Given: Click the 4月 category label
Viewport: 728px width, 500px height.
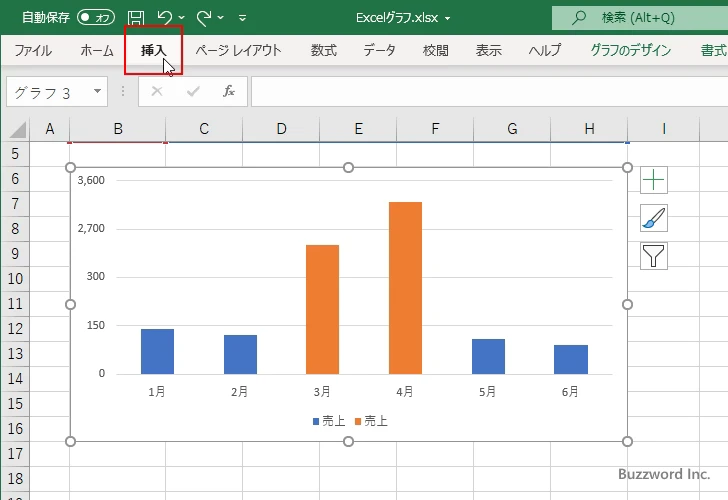Looking at the screenshot, I should (x=405, y=392).
